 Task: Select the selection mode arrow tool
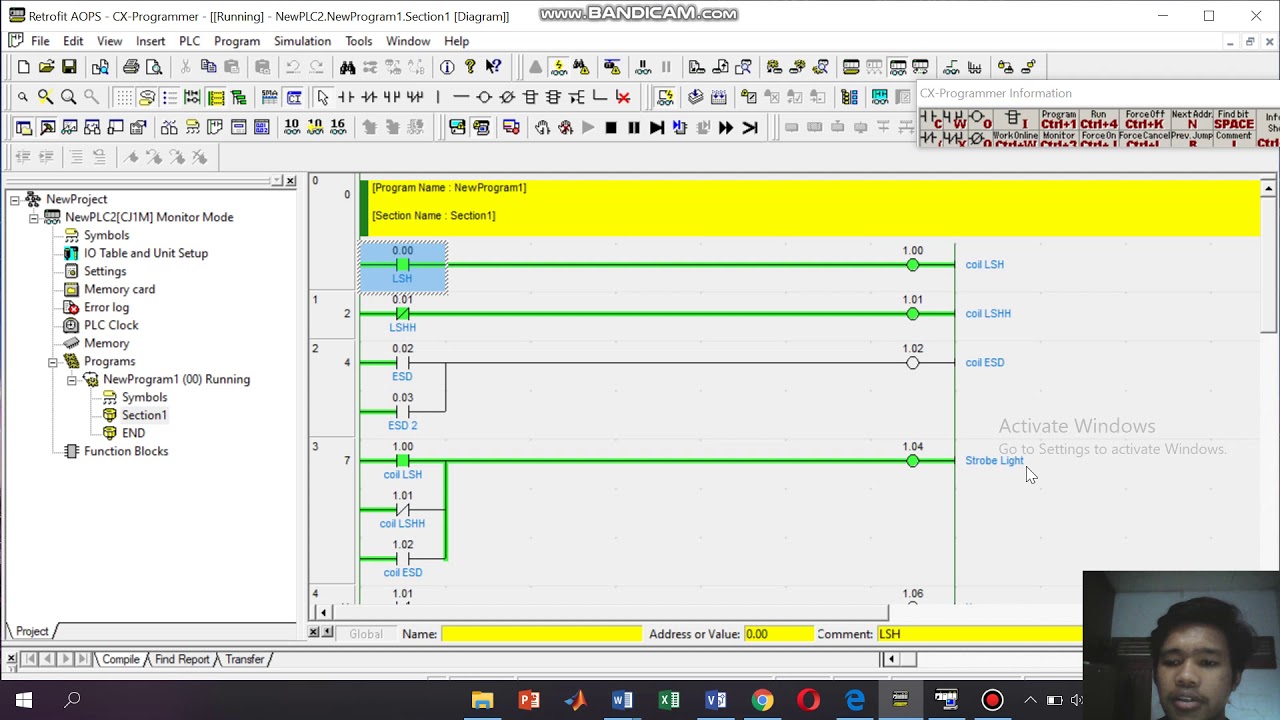coord(322,97)
